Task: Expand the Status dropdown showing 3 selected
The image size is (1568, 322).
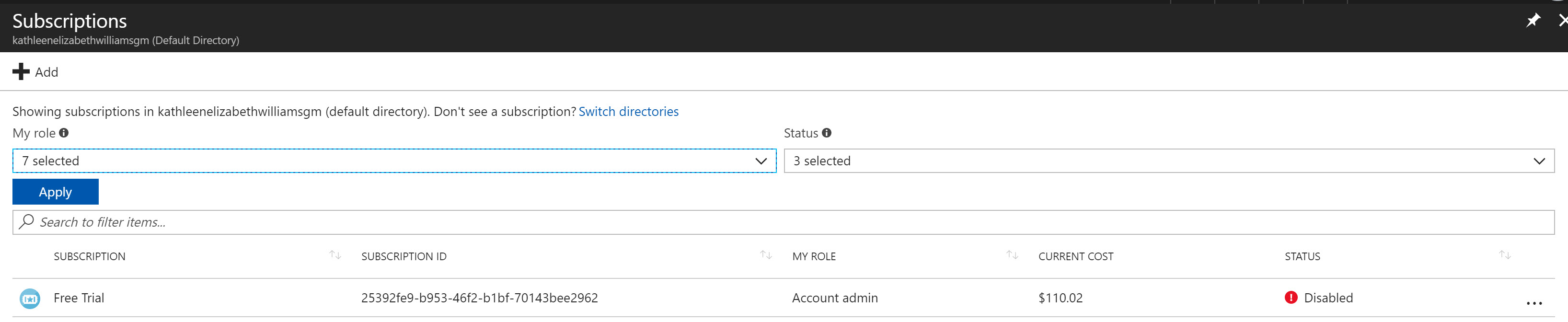Action: click(1169, 161)
